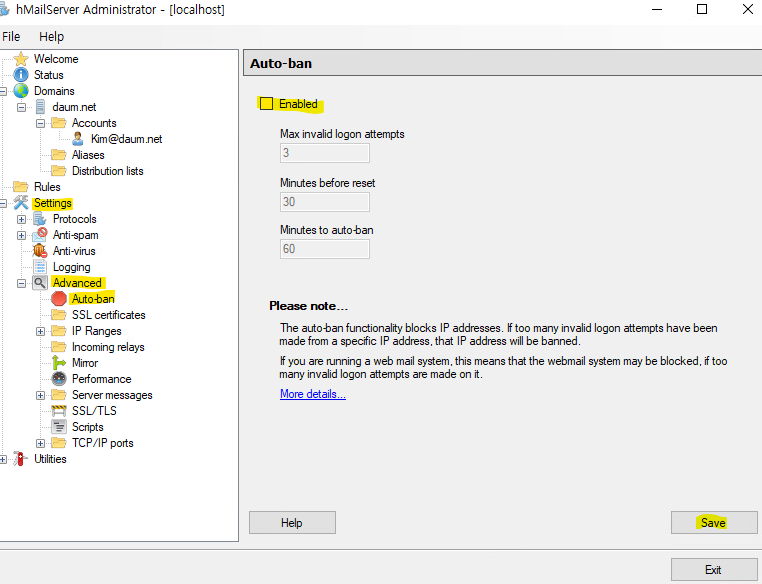Image resolution: width=762 pixels, height=584 pixels.
Task: Click the Protocols icon
Action: (x=40, y=219)
